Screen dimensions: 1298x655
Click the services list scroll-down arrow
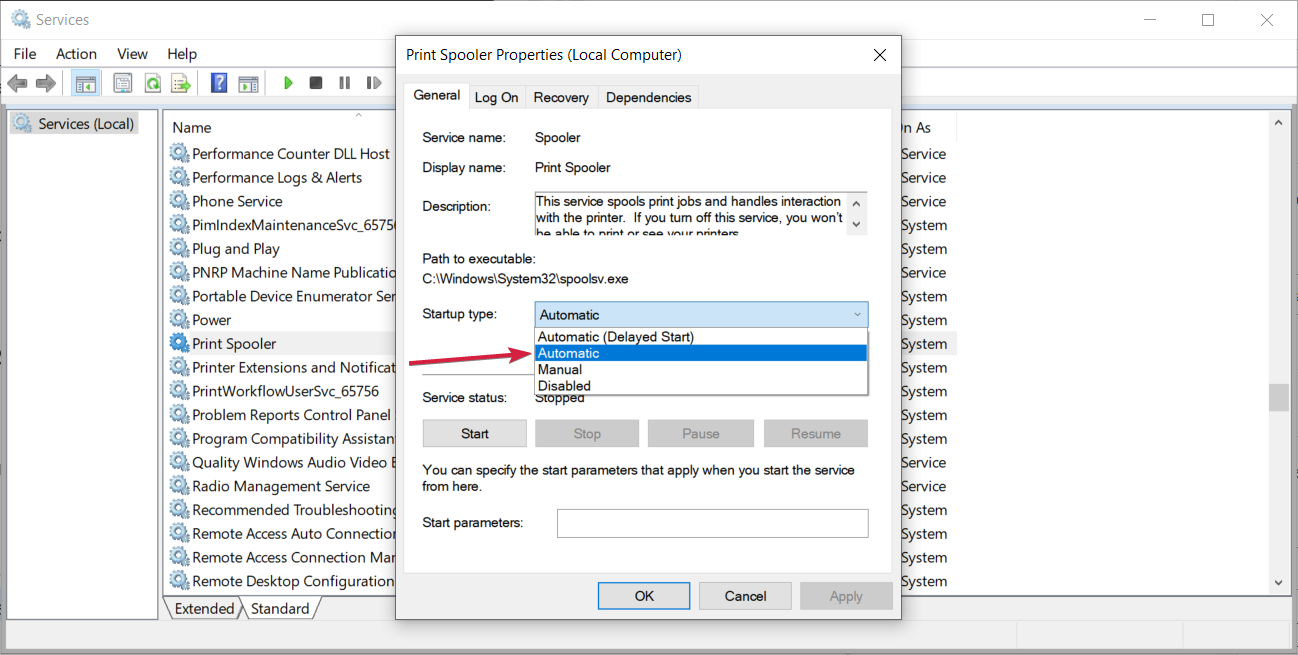point(1278,582)
